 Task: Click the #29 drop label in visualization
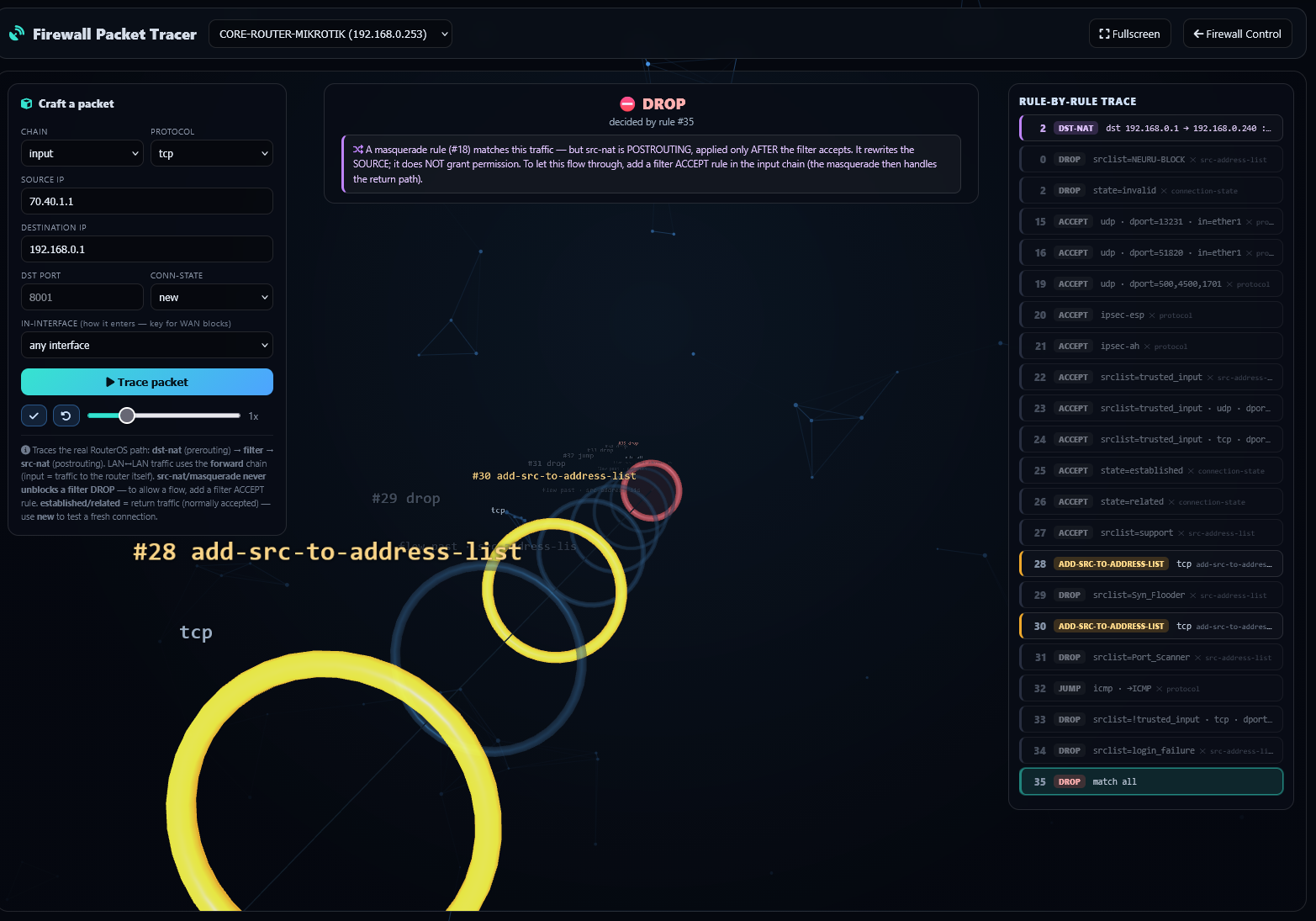tap(406, 498)
